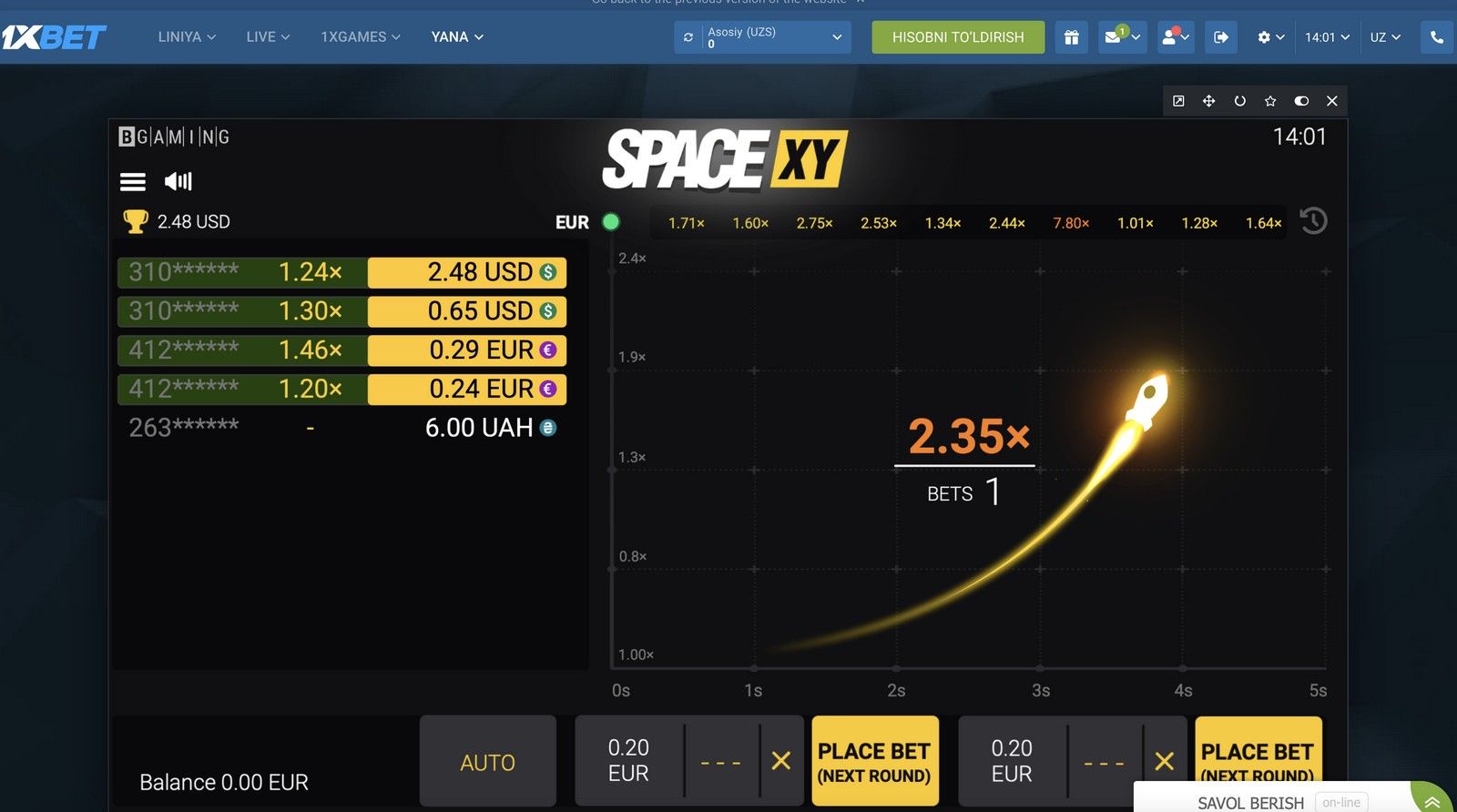Mute the game sound speaker icon

point(178,181)
